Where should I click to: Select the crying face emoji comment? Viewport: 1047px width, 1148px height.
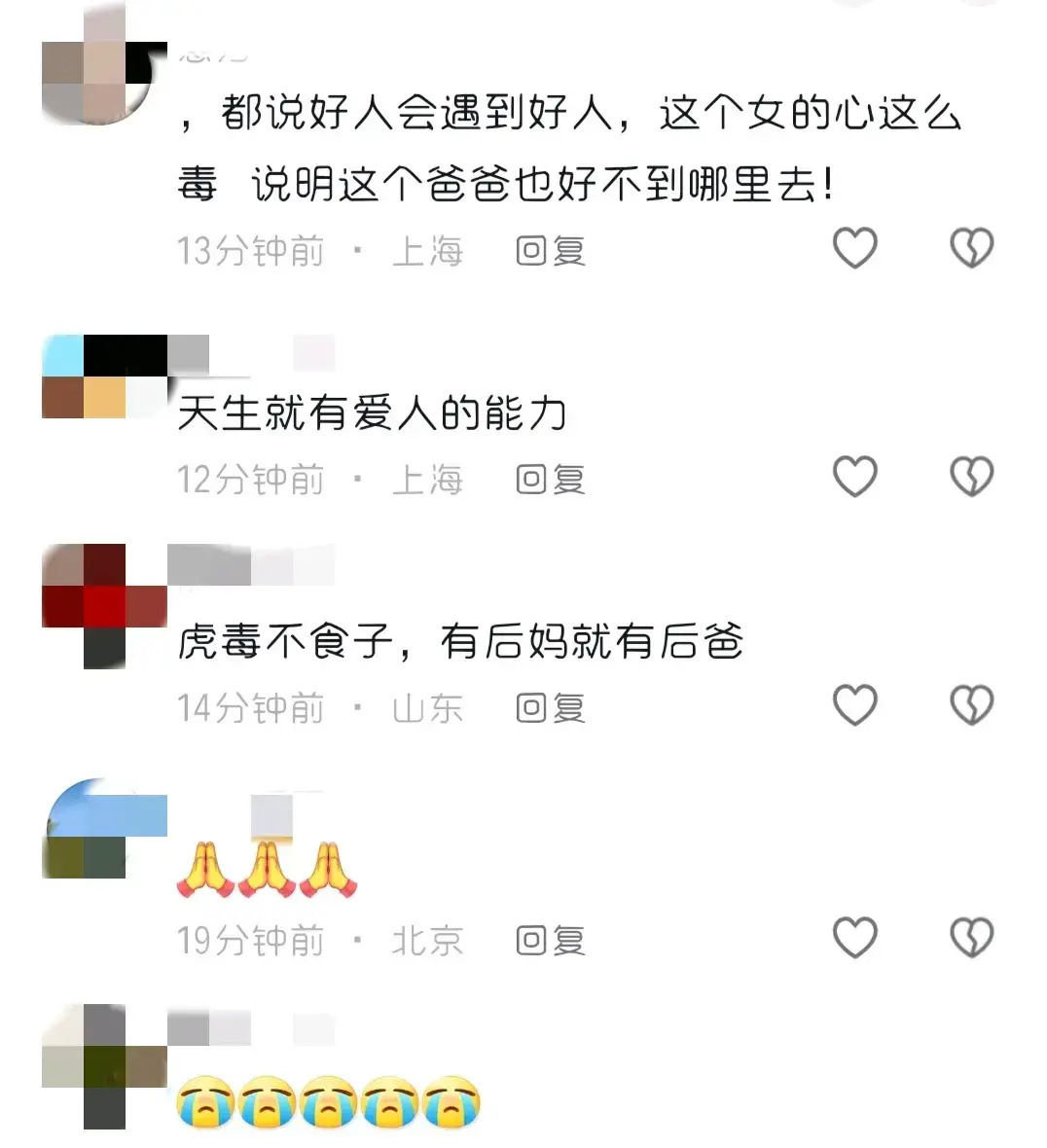[x=329, y=1102]
